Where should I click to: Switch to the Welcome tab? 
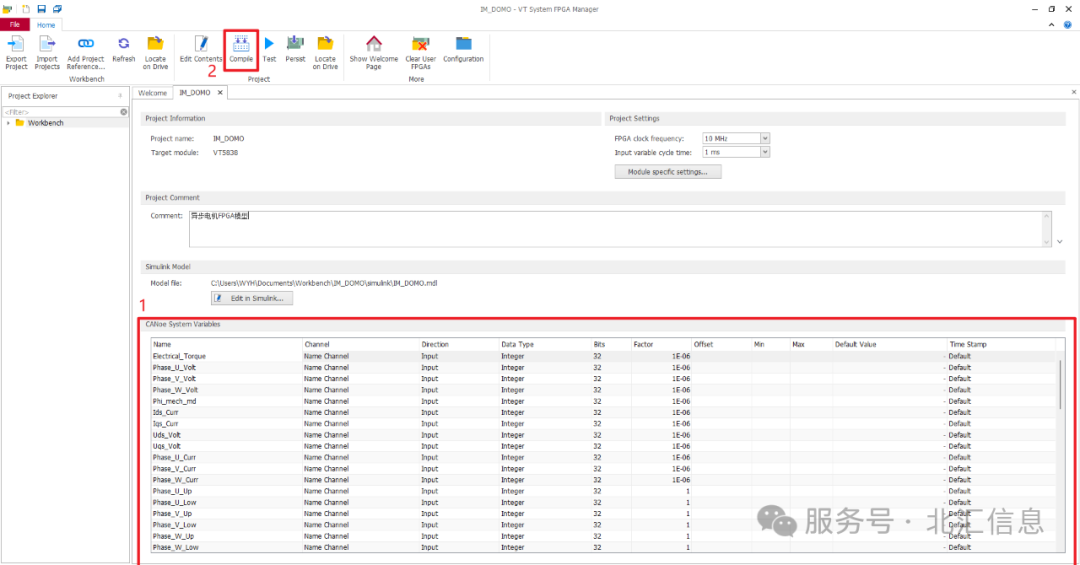point(152,93)
